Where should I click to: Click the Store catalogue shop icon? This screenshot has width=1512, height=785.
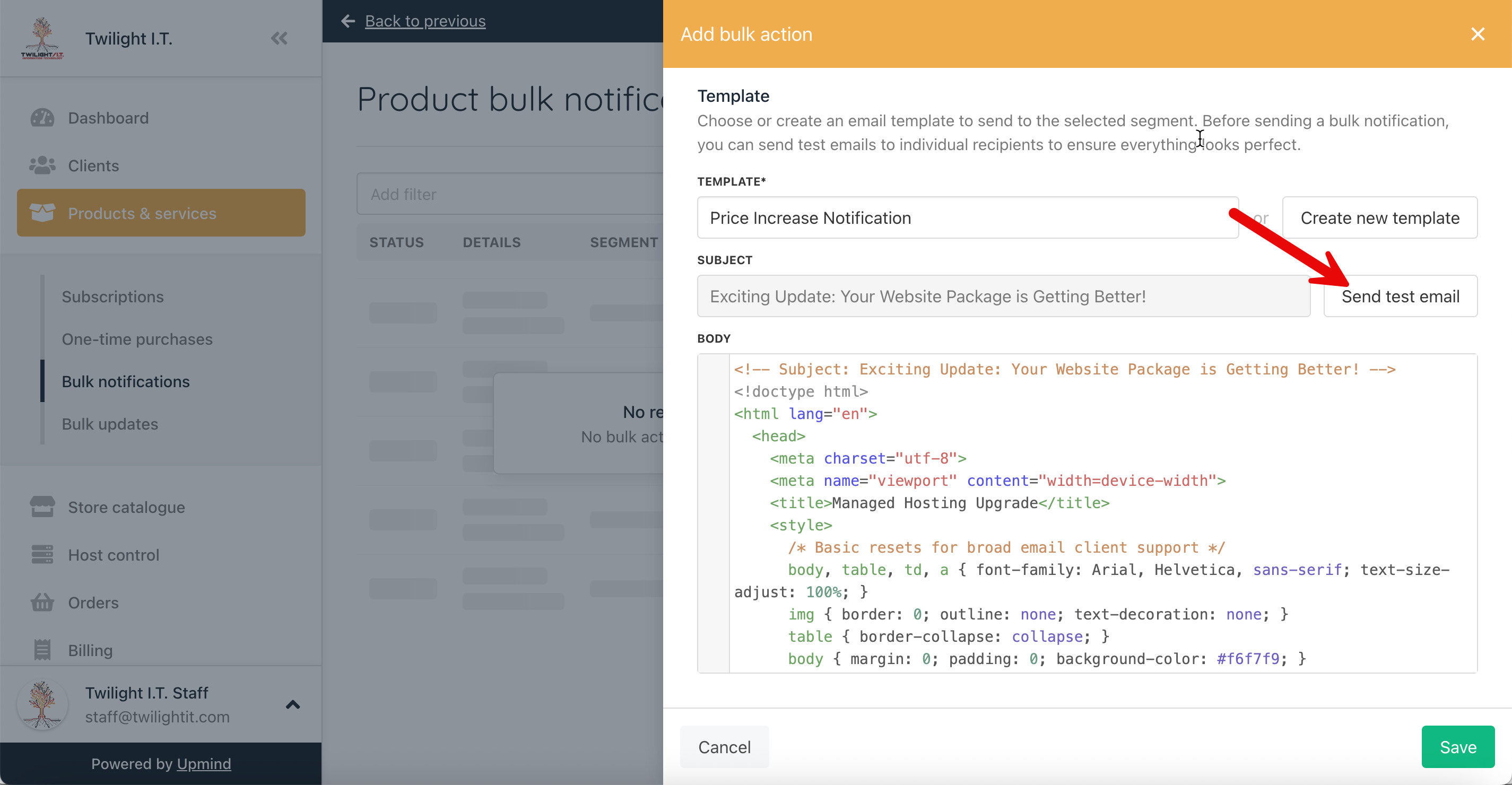click(42, 507)
